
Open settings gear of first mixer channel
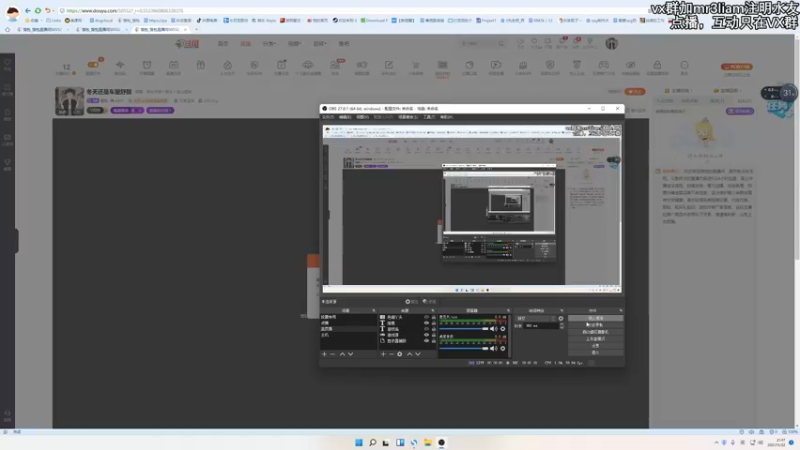click(503, 329)
